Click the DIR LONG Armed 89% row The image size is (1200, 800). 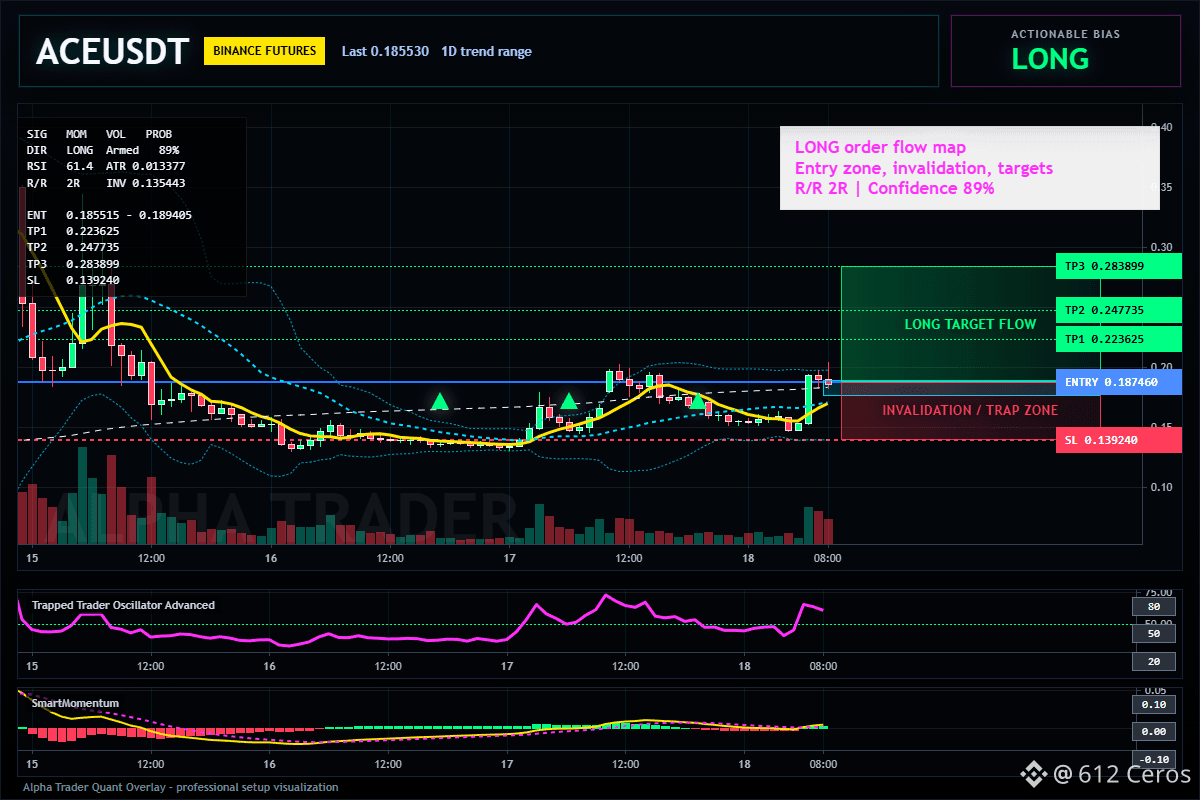click(x=103, y=149)
